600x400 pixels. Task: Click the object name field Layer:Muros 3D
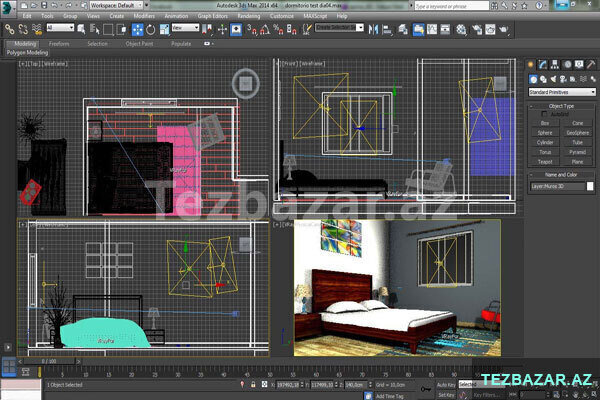click(558, 186)
